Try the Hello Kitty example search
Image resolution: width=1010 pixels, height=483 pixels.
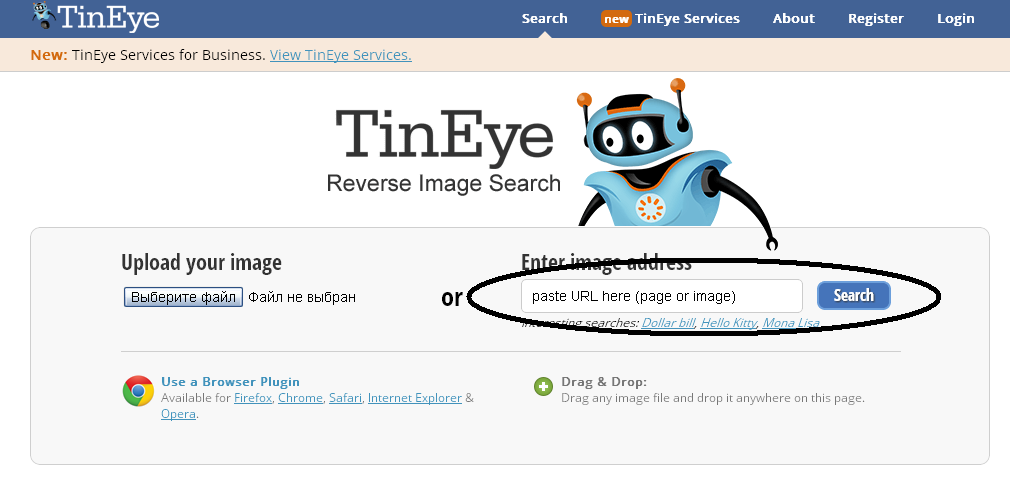(727, 323)
